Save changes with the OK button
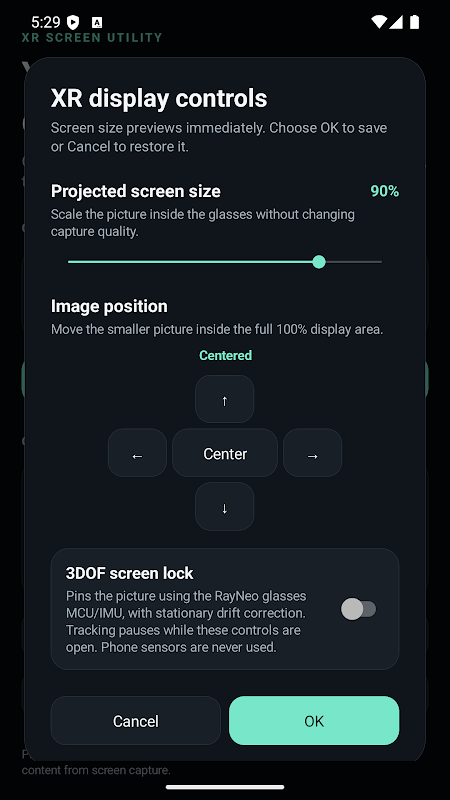This screenshot has height=800, width=450. coord(314,720)
